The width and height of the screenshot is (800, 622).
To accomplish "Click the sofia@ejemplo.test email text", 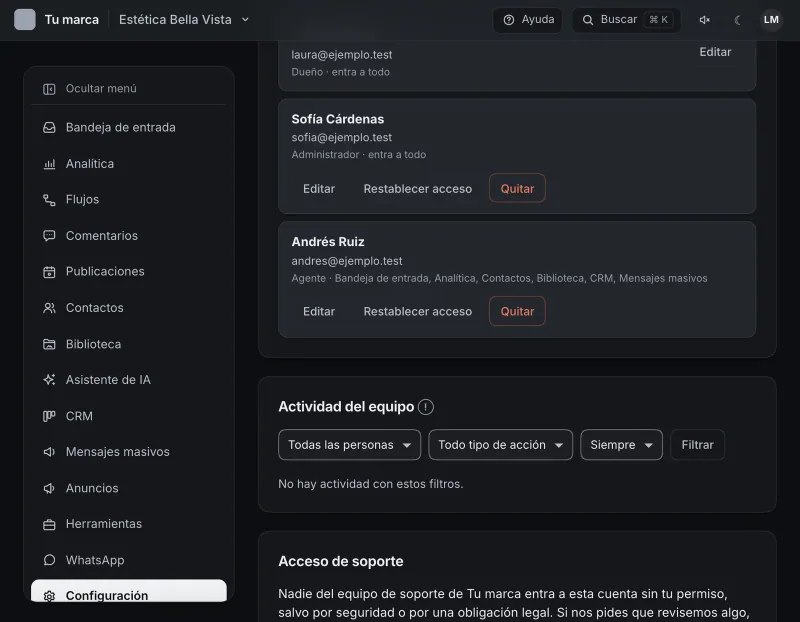I will (341, 137).
